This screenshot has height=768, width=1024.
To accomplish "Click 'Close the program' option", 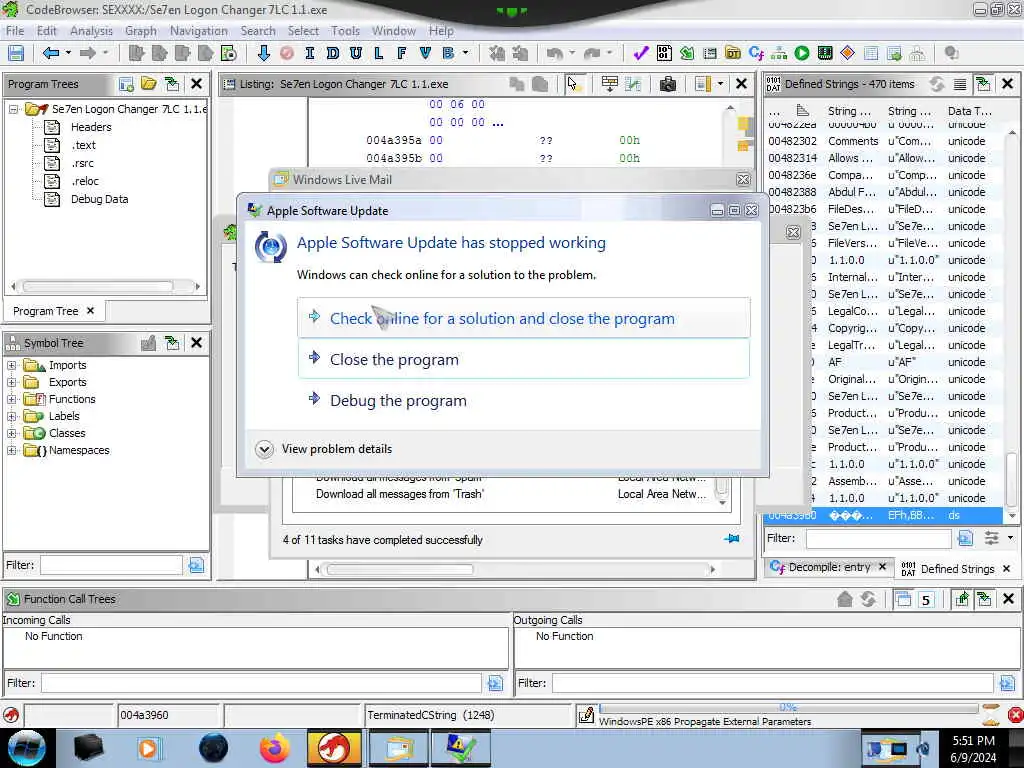I will coord(524,359).
